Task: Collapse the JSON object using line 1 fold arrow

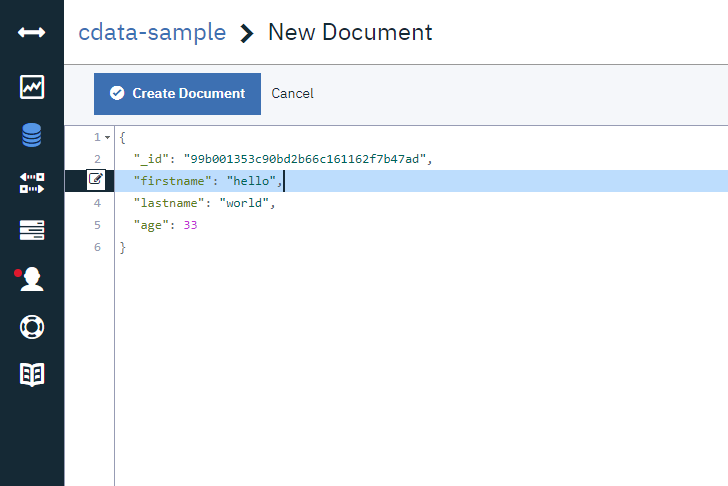Action: [x=107, y=137]
